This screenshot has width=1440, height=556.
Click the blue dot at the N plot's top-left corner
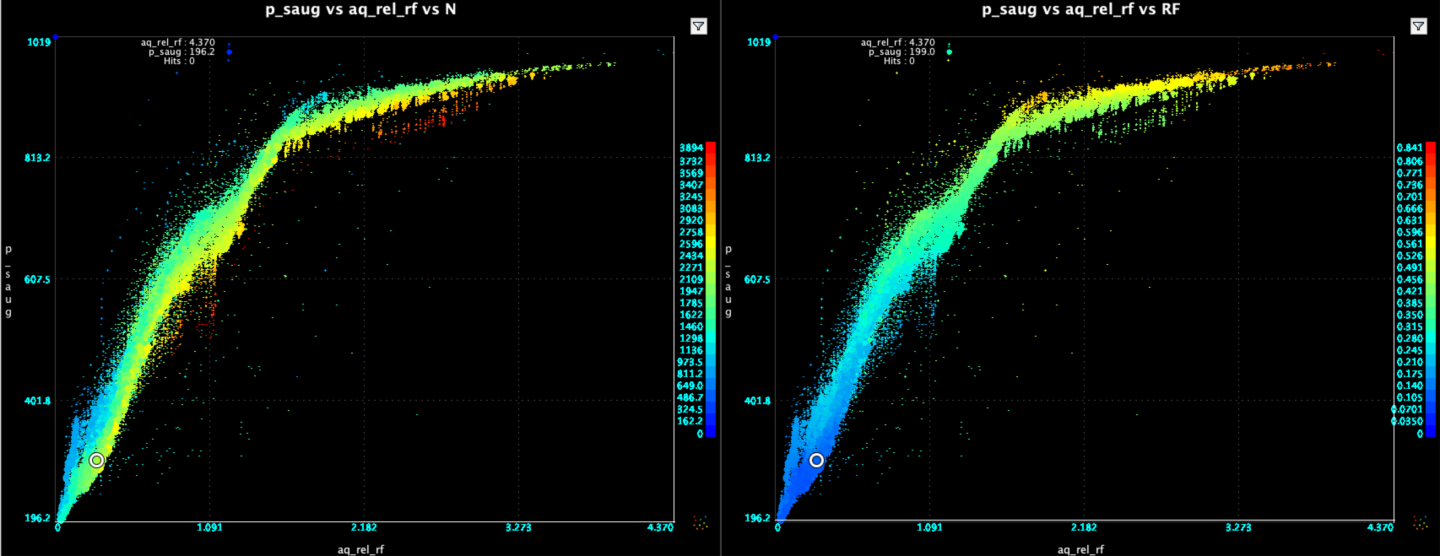pyautogui.click(x=57, y=37)
